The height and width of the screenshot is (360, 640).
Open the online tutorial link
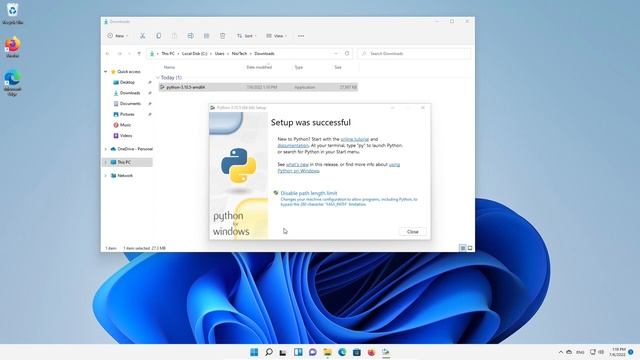355,139
